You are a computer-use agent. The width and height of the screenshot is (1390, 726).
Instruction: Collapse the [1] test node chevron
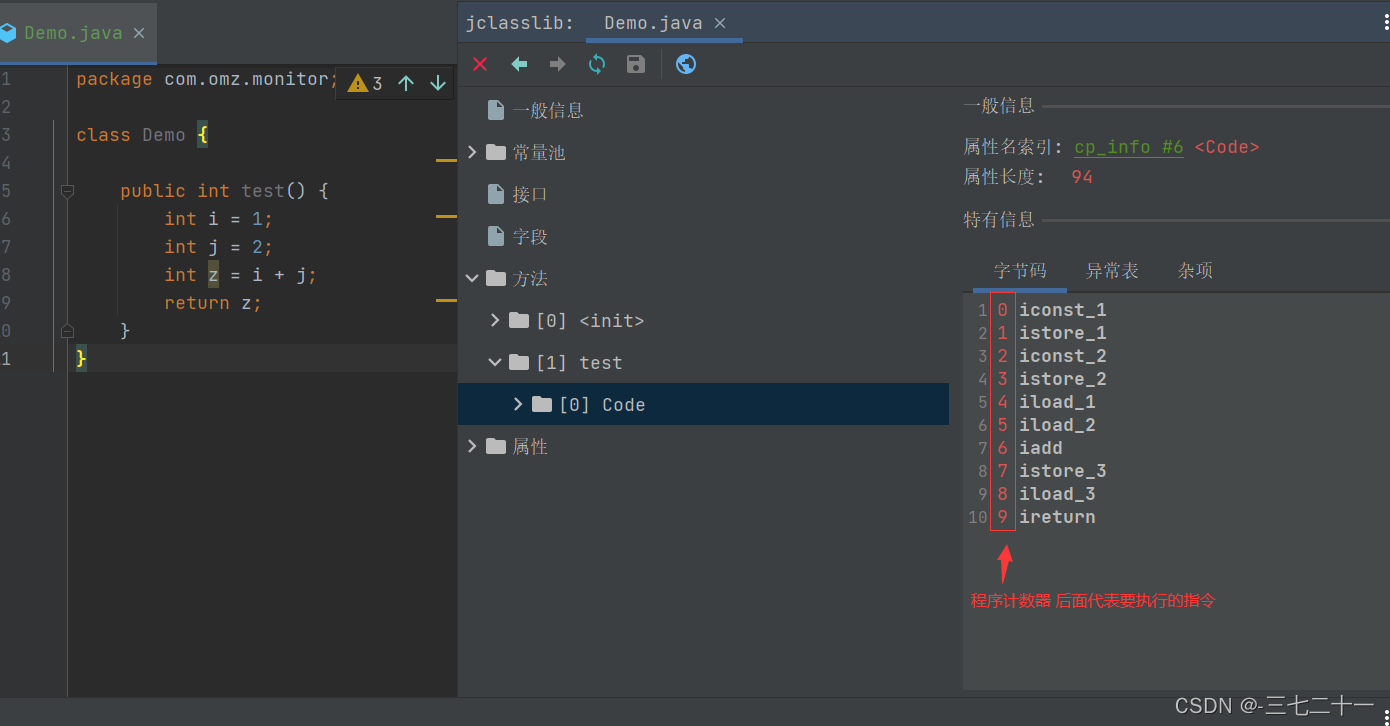(x=495, y=362)
